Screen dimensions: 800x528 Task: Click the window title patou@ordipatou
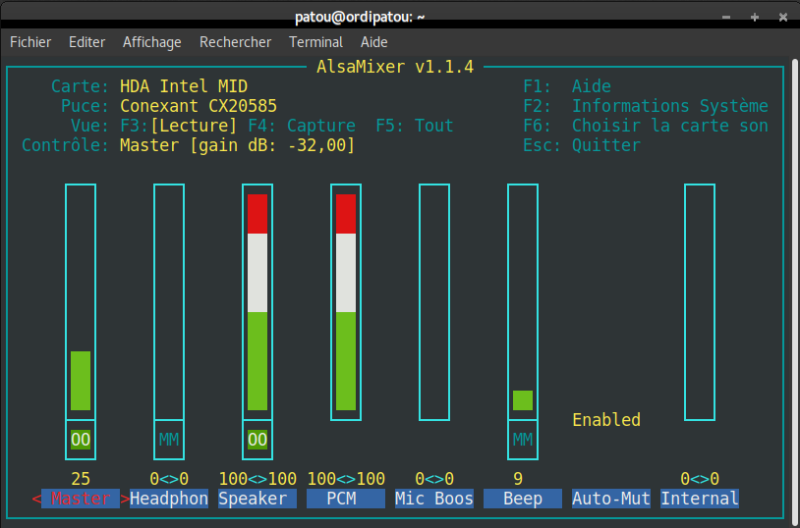(360, 17)
